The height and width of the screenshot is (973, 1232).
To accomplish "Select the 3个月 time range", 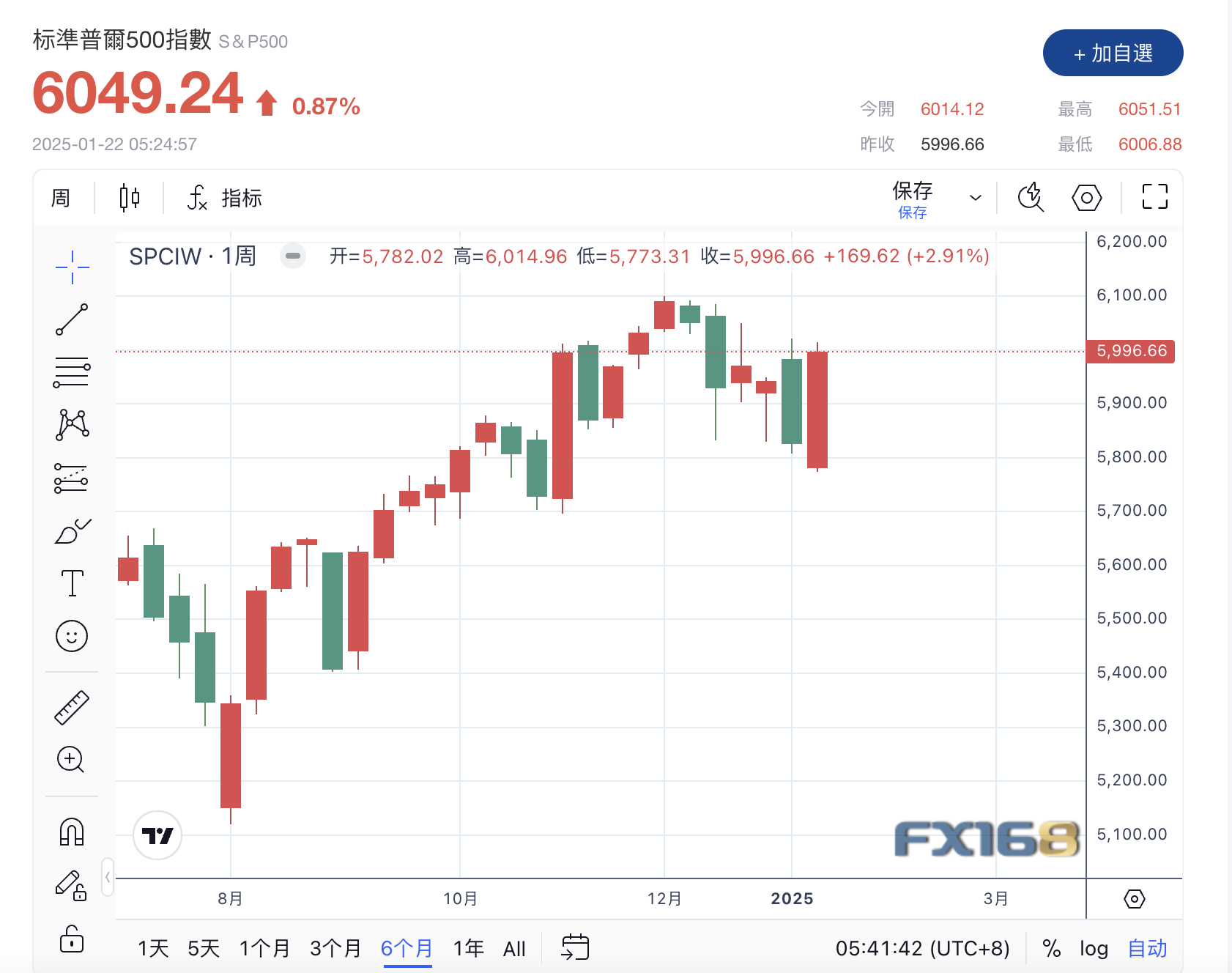I will click(x=335, y=949).
